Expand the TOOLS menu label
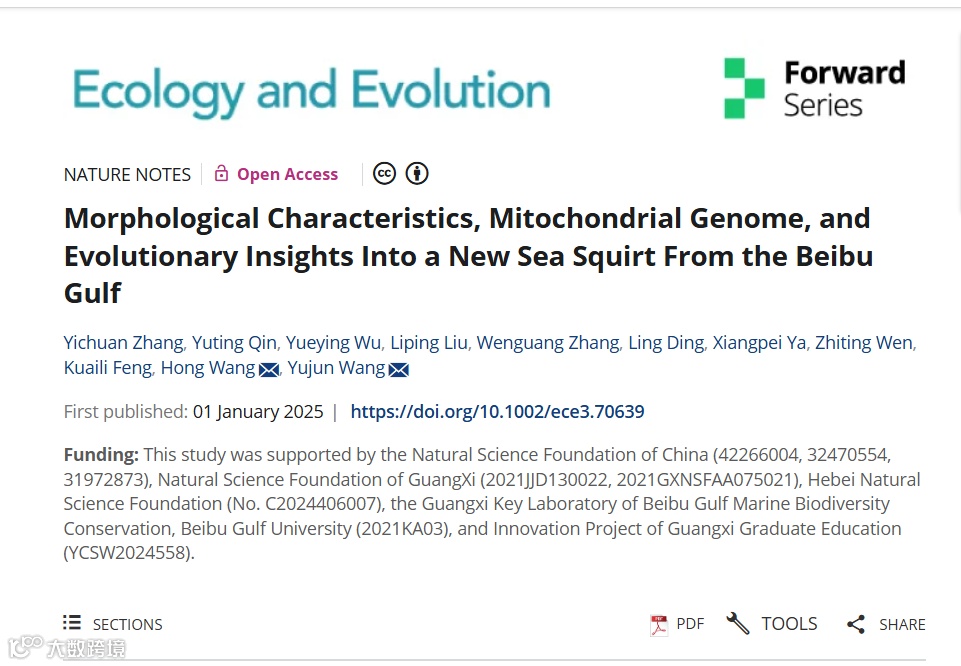The width and height of the screenshot is (961, 666). tap(789, 624)
